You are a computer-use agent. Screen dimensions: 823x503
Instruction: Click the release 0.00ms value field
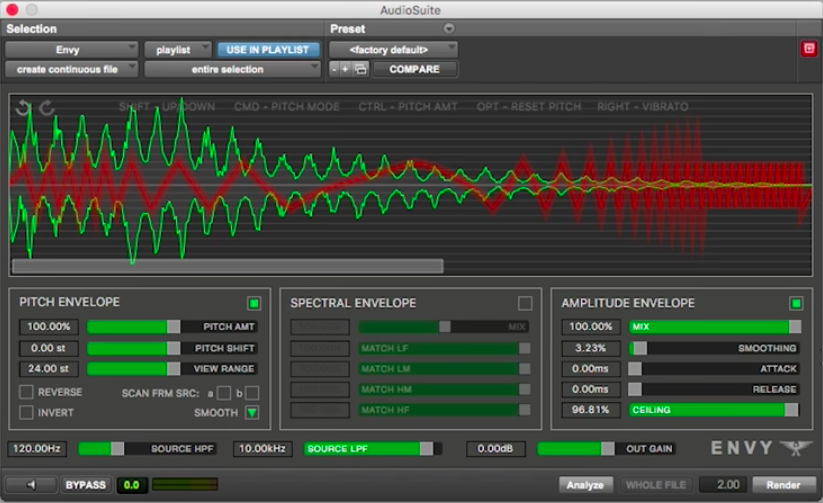point(591,389)
